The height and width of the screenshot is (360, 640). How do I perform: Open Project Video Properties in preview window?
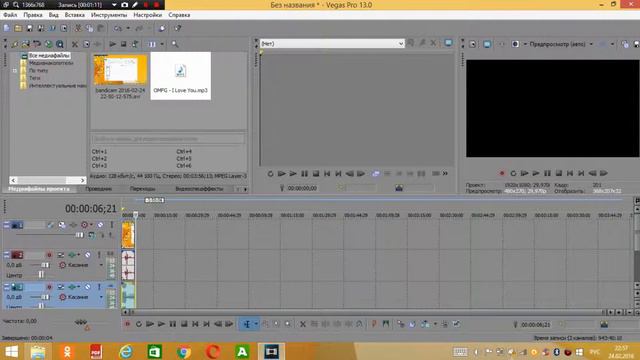click(x=473, y=44)
